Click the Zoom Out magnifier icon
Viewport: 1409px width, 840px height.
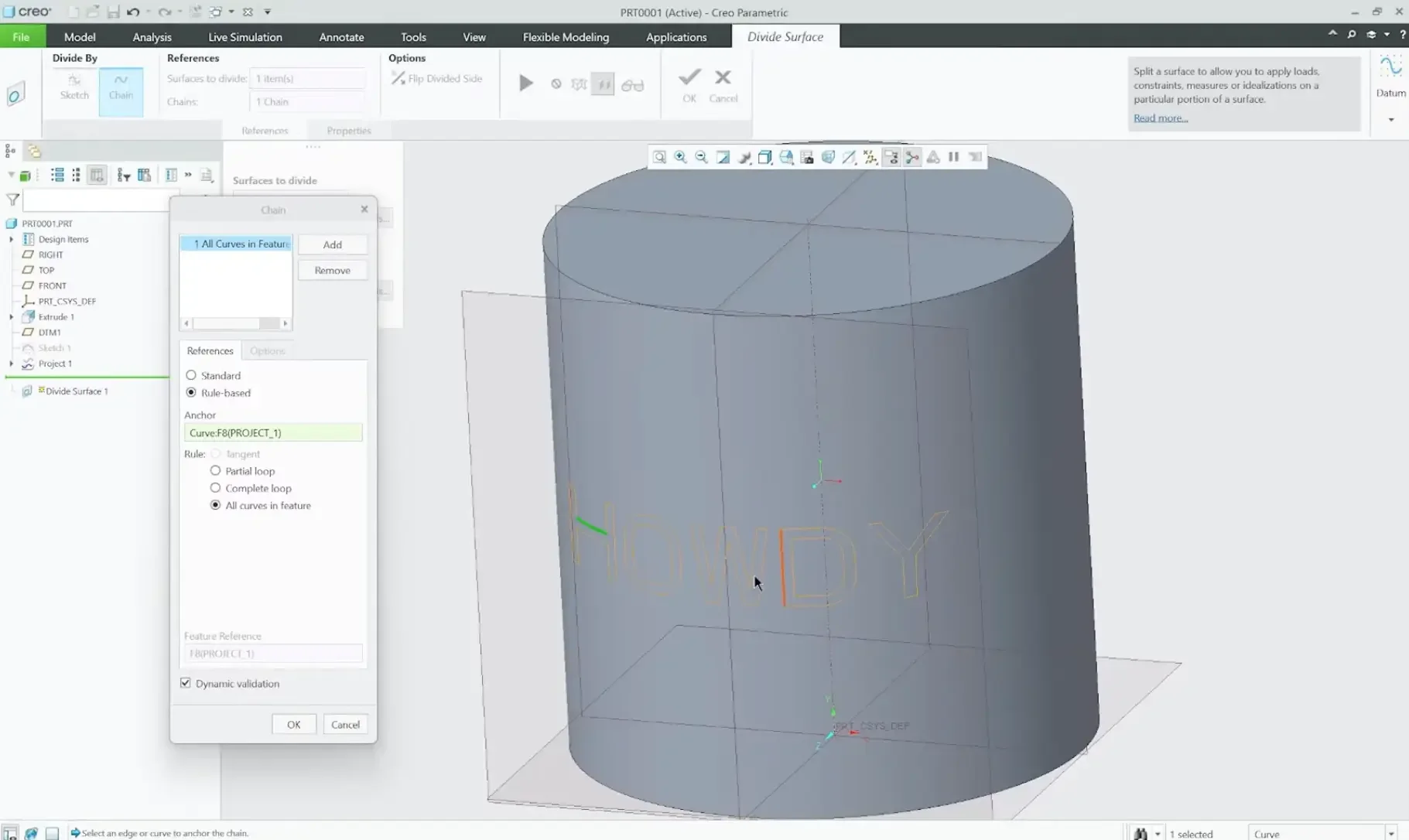tap(701, 157)
